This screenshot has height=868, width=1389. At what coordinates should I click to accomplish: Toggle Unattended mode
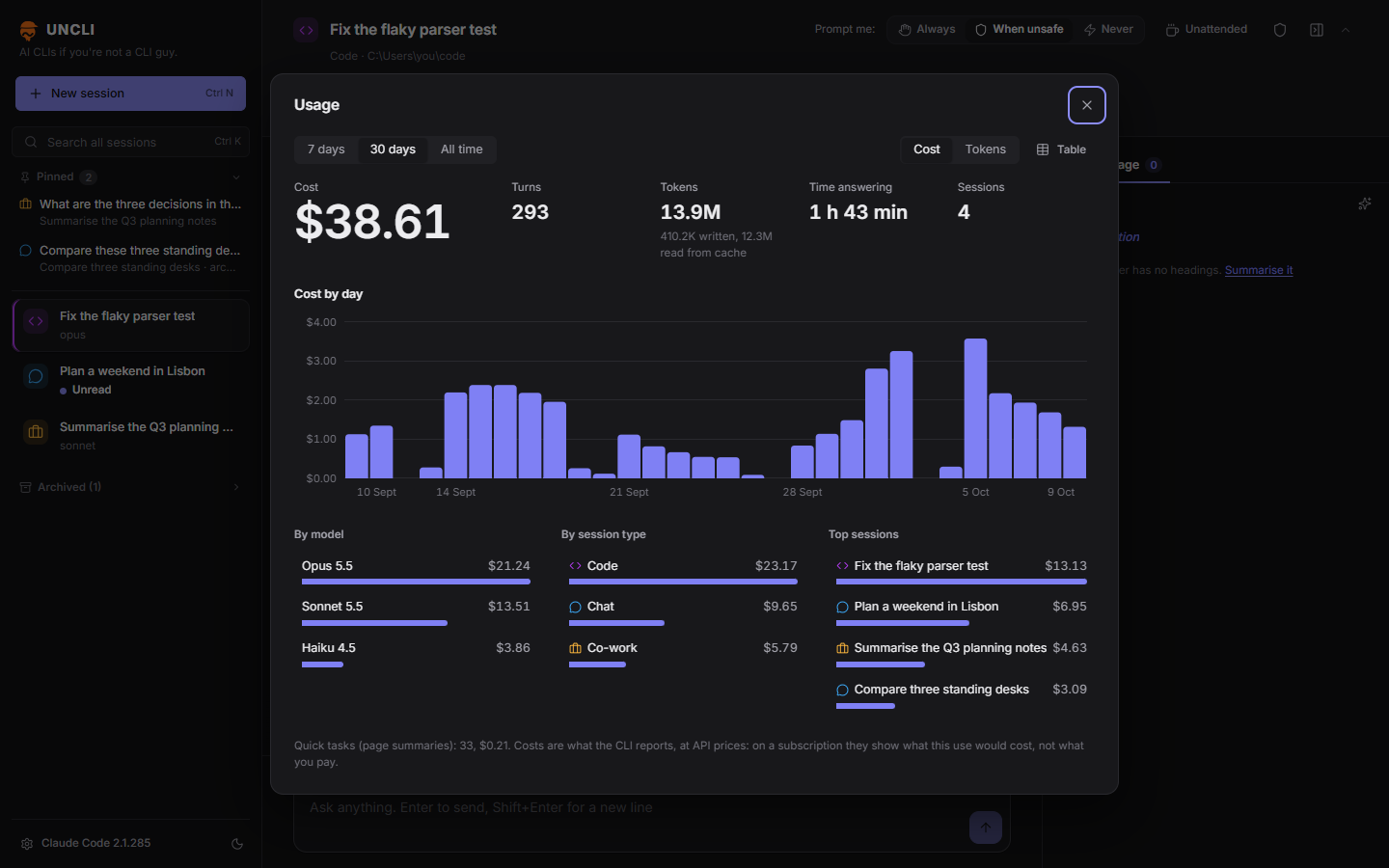coord(1207,30)
